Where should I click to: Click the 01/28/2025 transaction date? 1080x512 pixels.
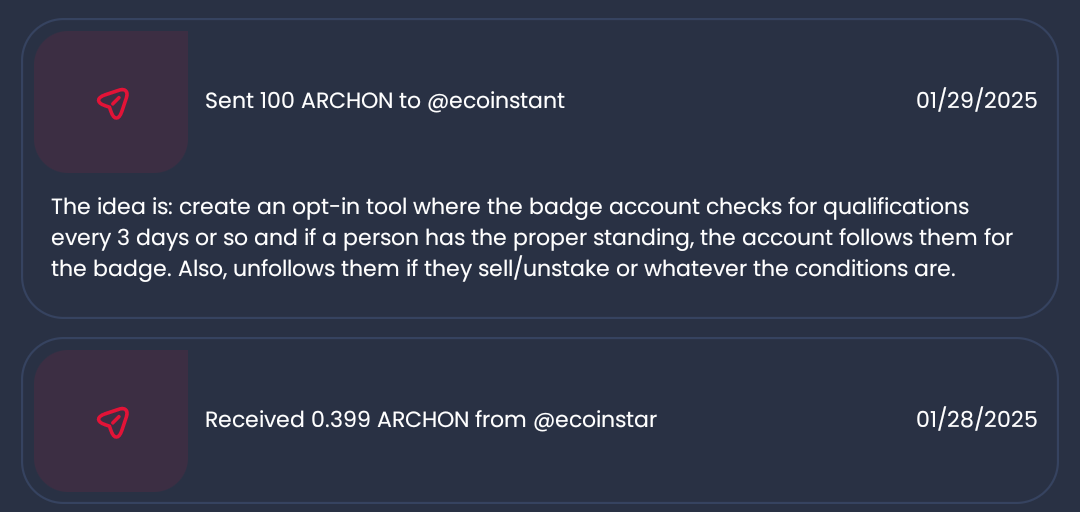coord(976,420)
